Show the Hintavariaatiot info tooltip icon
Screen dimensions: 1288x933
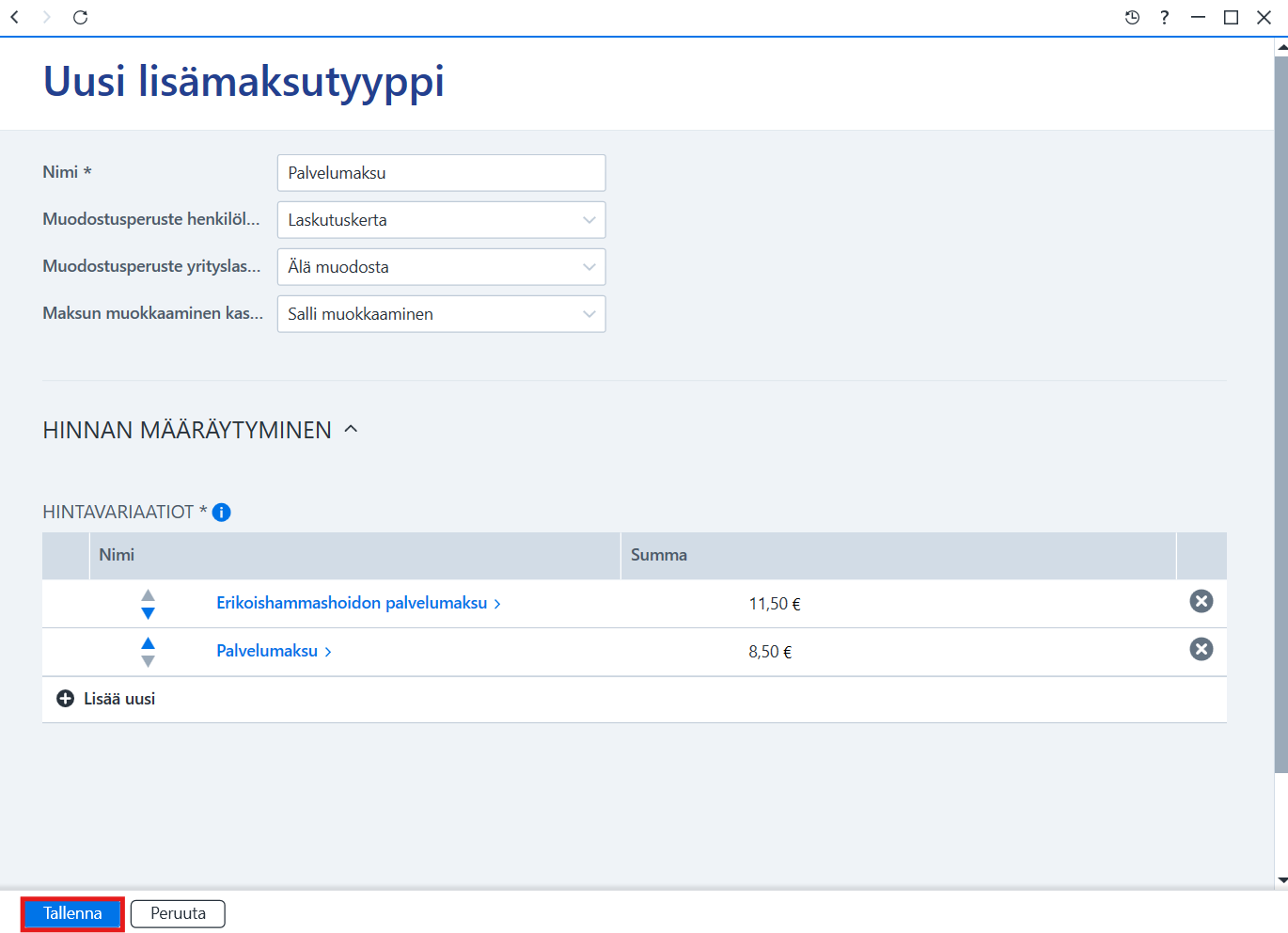222,513
